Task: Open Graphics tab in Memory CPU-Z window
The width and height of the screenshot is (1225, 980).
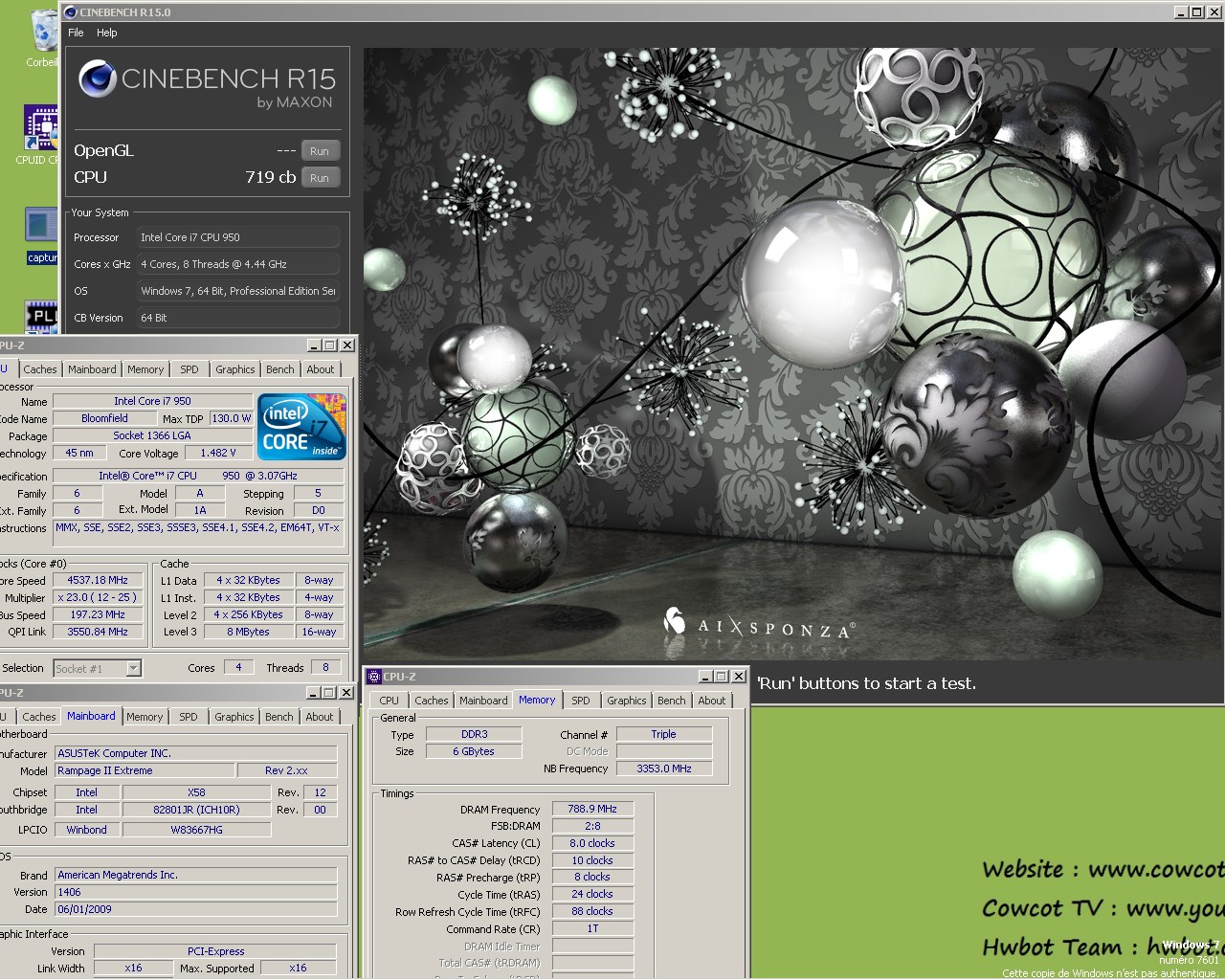Action: 627,701
